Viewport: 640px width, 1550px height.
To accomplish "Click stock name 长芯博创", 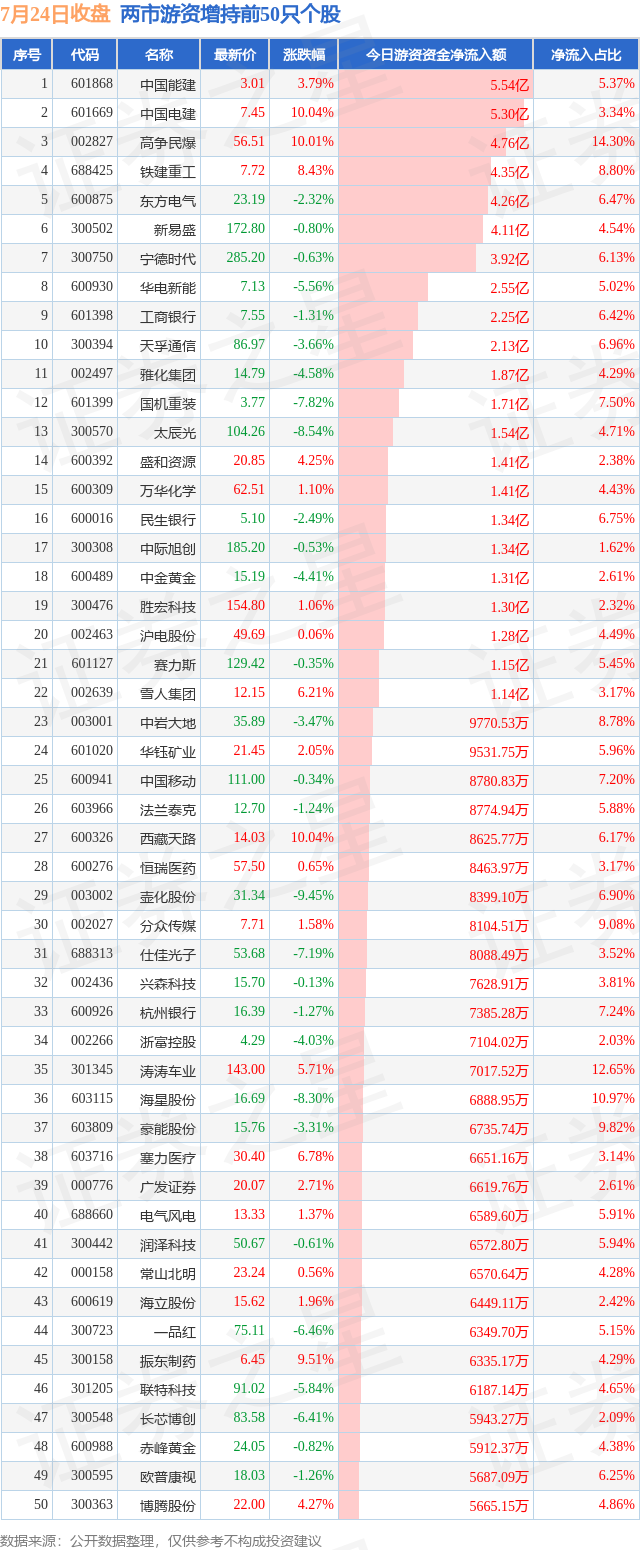I will [168, 1418].
